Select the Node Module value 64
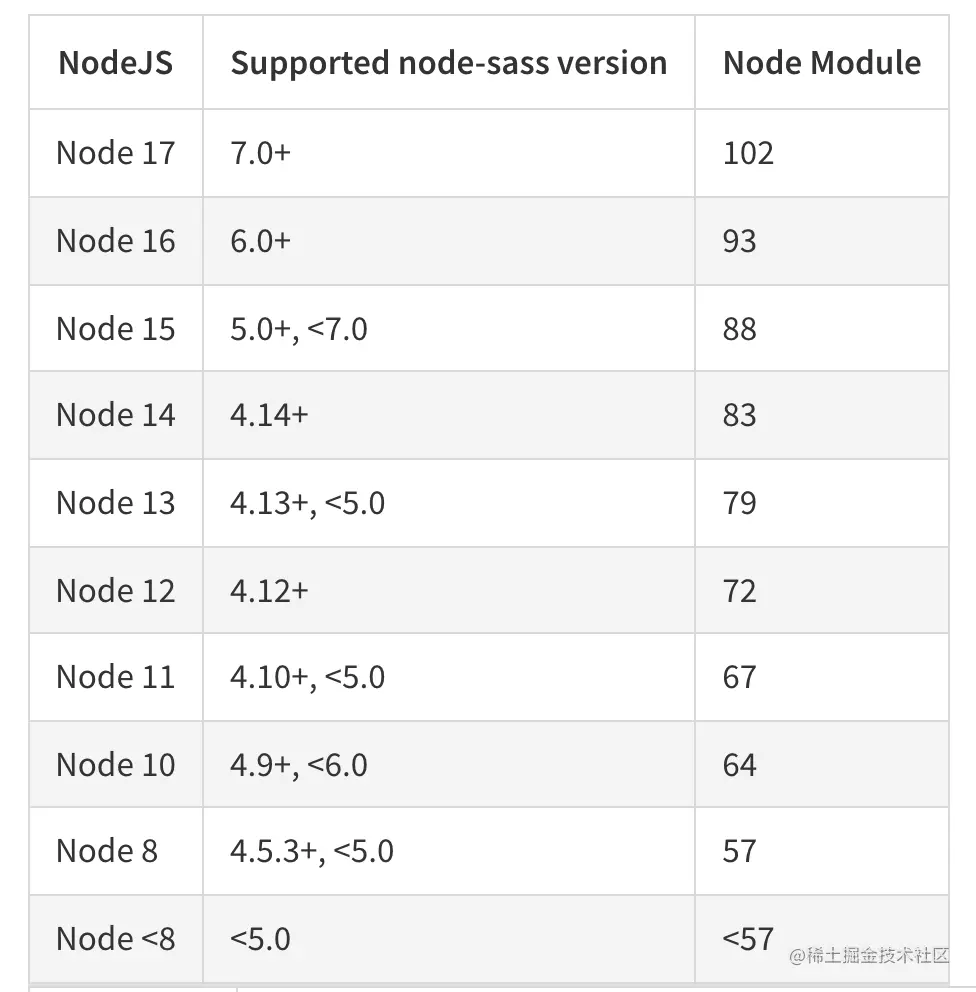 [739, 765]
